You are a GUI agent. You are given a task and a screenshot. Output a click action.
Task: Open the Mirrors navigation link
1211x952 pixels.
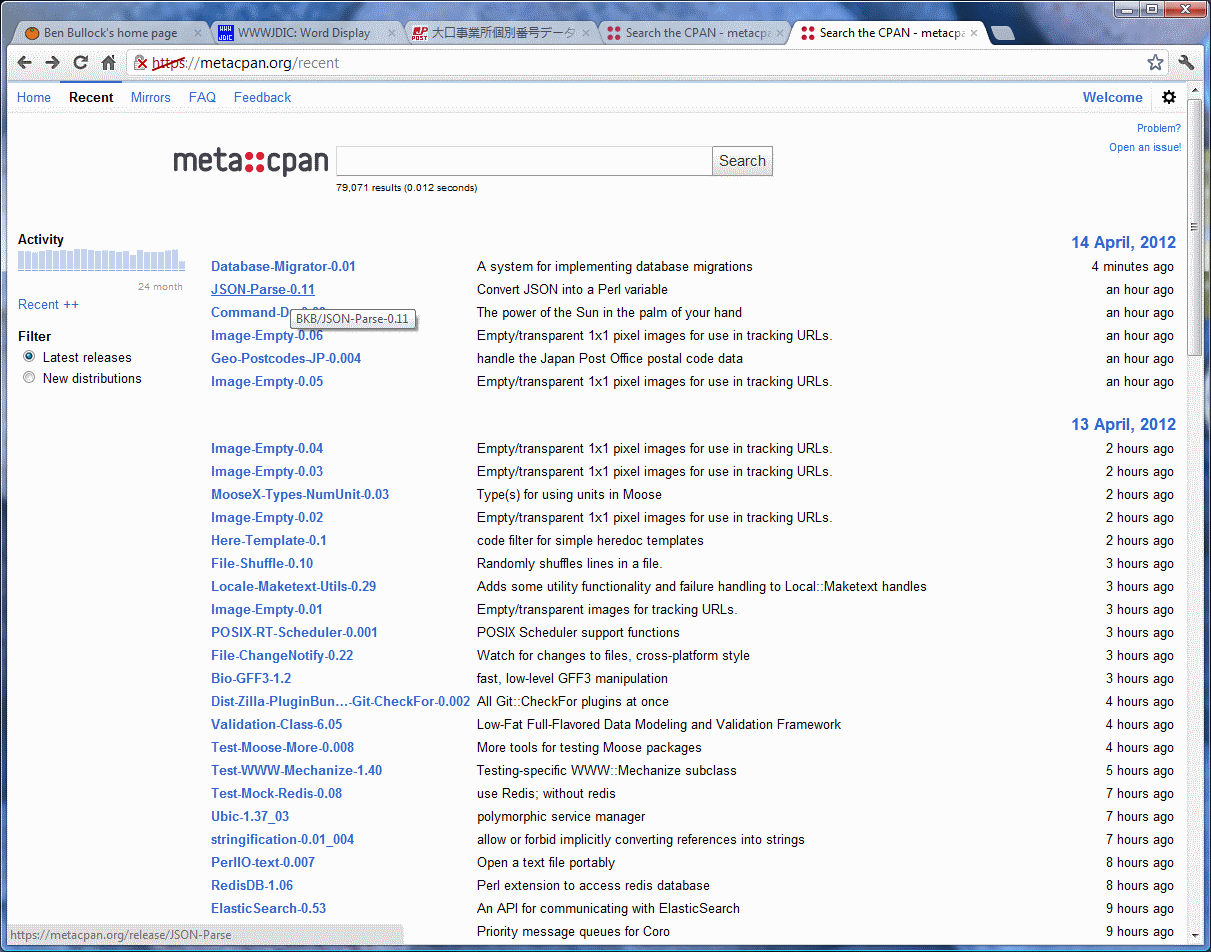[x=151, y=97]
